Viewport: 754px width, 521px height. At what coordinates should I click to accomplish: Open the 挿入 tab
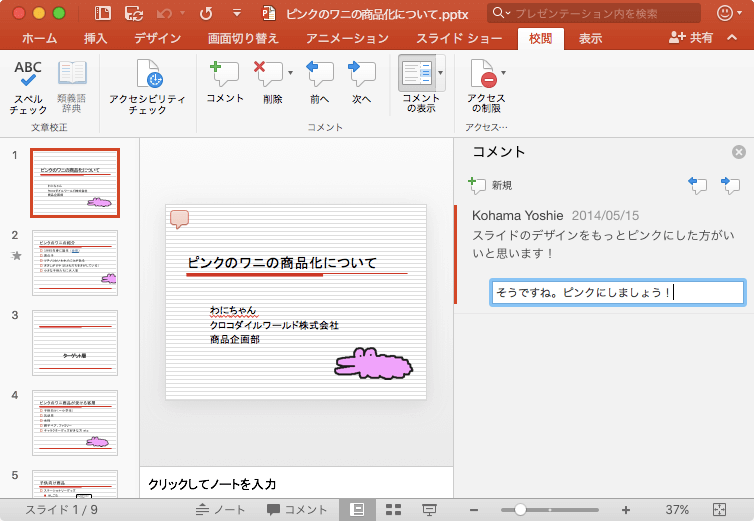pos(95,38)
